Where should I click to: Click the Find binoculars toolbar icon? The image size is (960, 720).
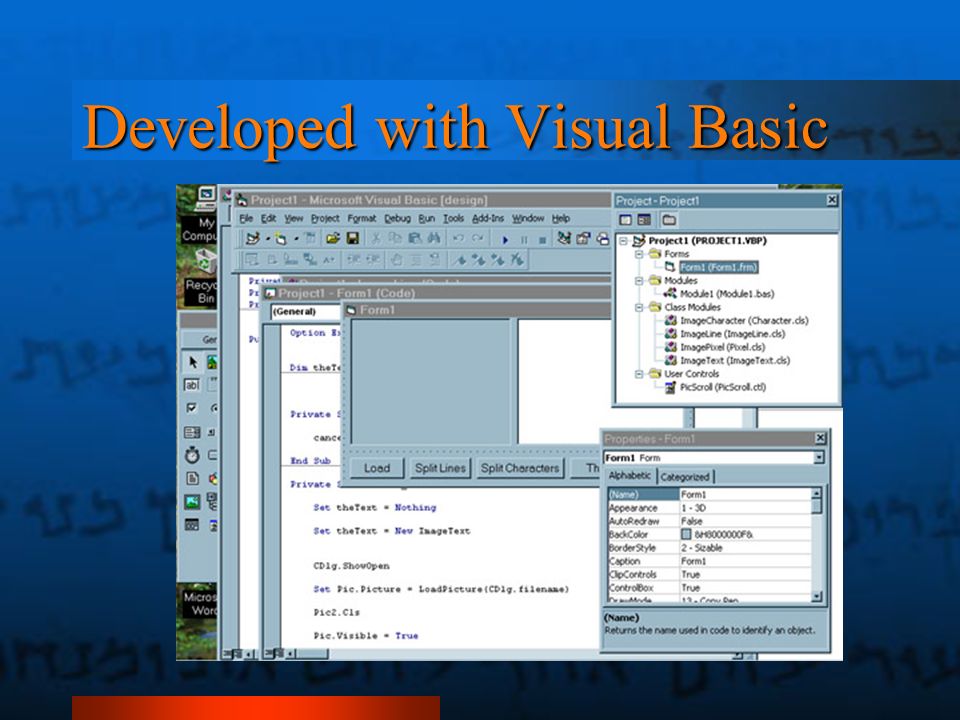(x=434, y=238)
